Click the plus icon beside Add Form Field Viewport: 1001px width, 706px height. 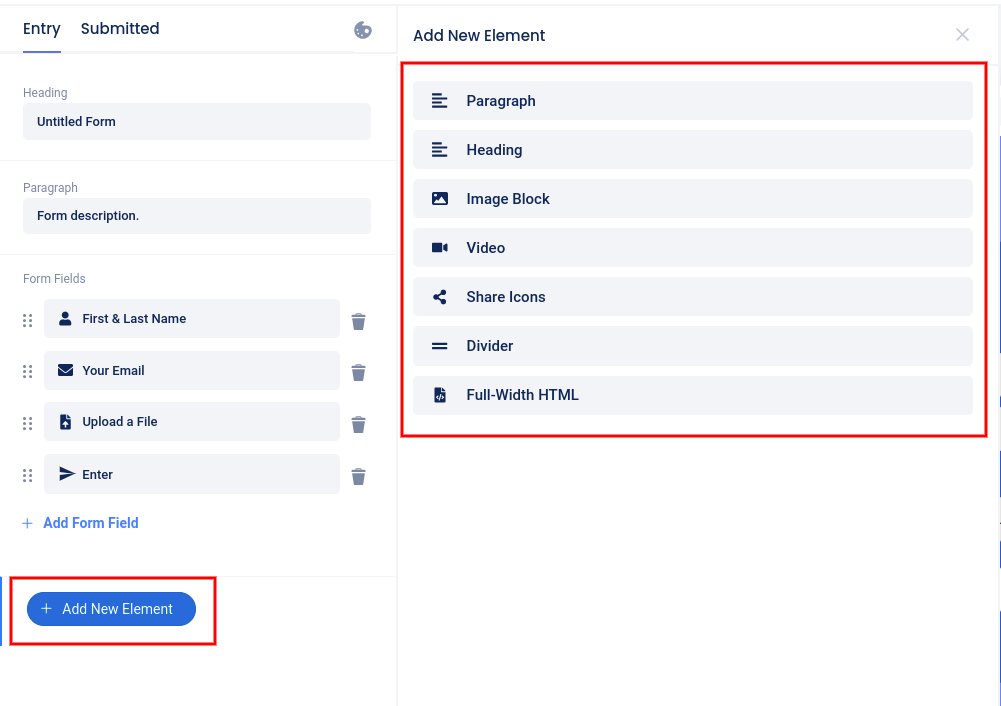coord(27,523)
